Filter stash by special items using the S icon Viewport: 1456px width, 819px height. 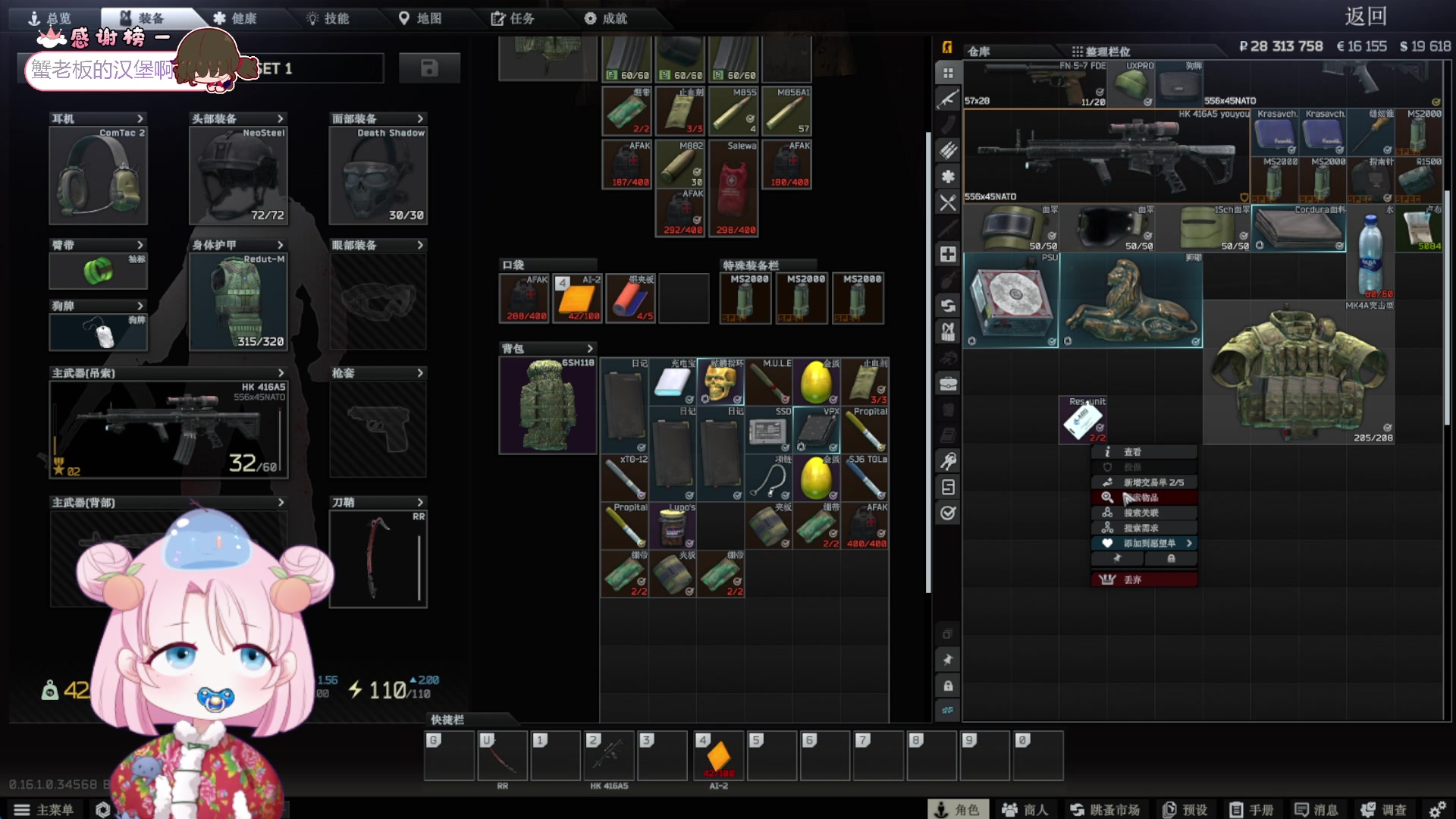click(x=948, y=487)
